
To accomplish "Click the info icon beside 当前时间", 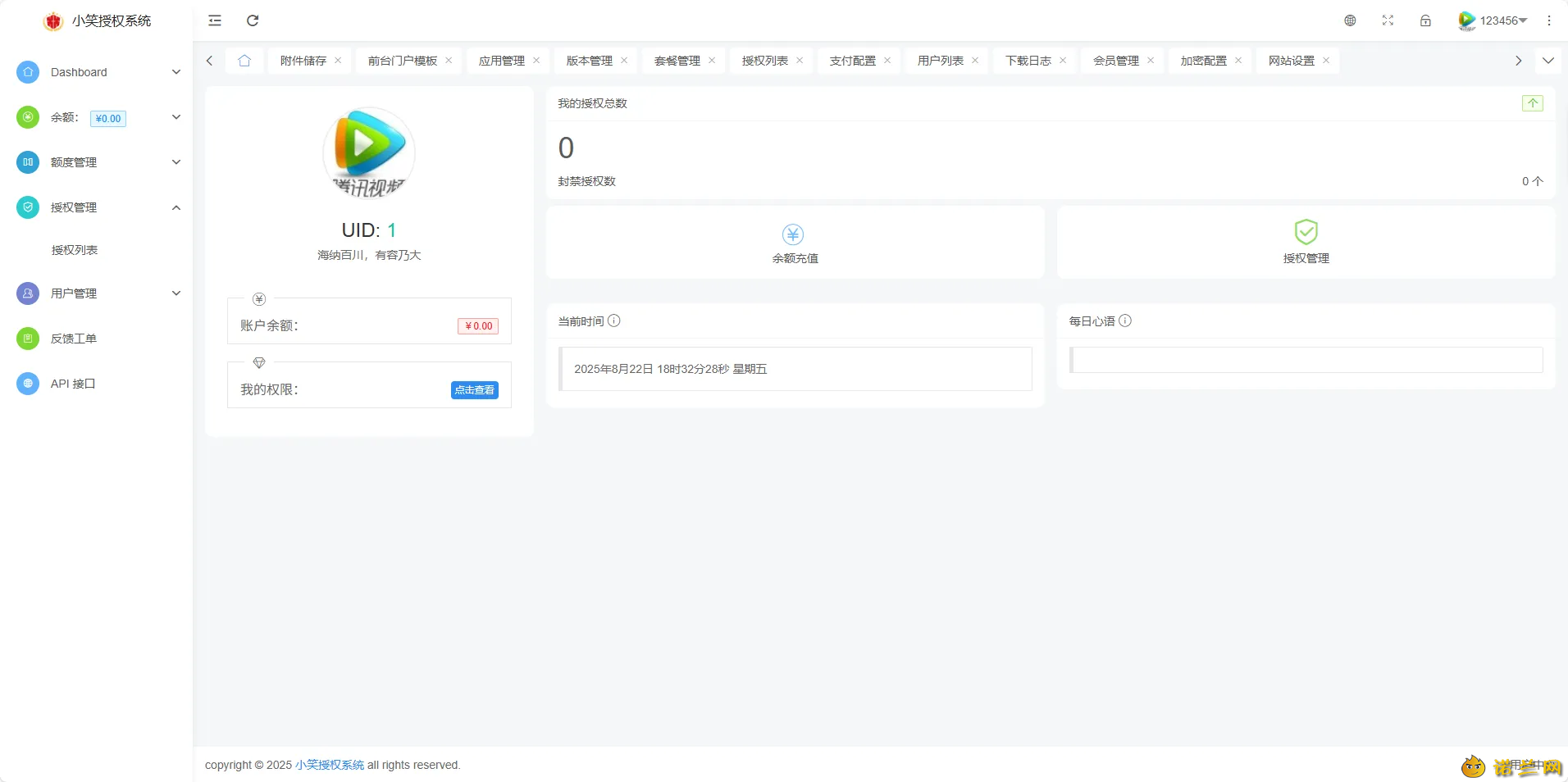I will click(614, 321).
